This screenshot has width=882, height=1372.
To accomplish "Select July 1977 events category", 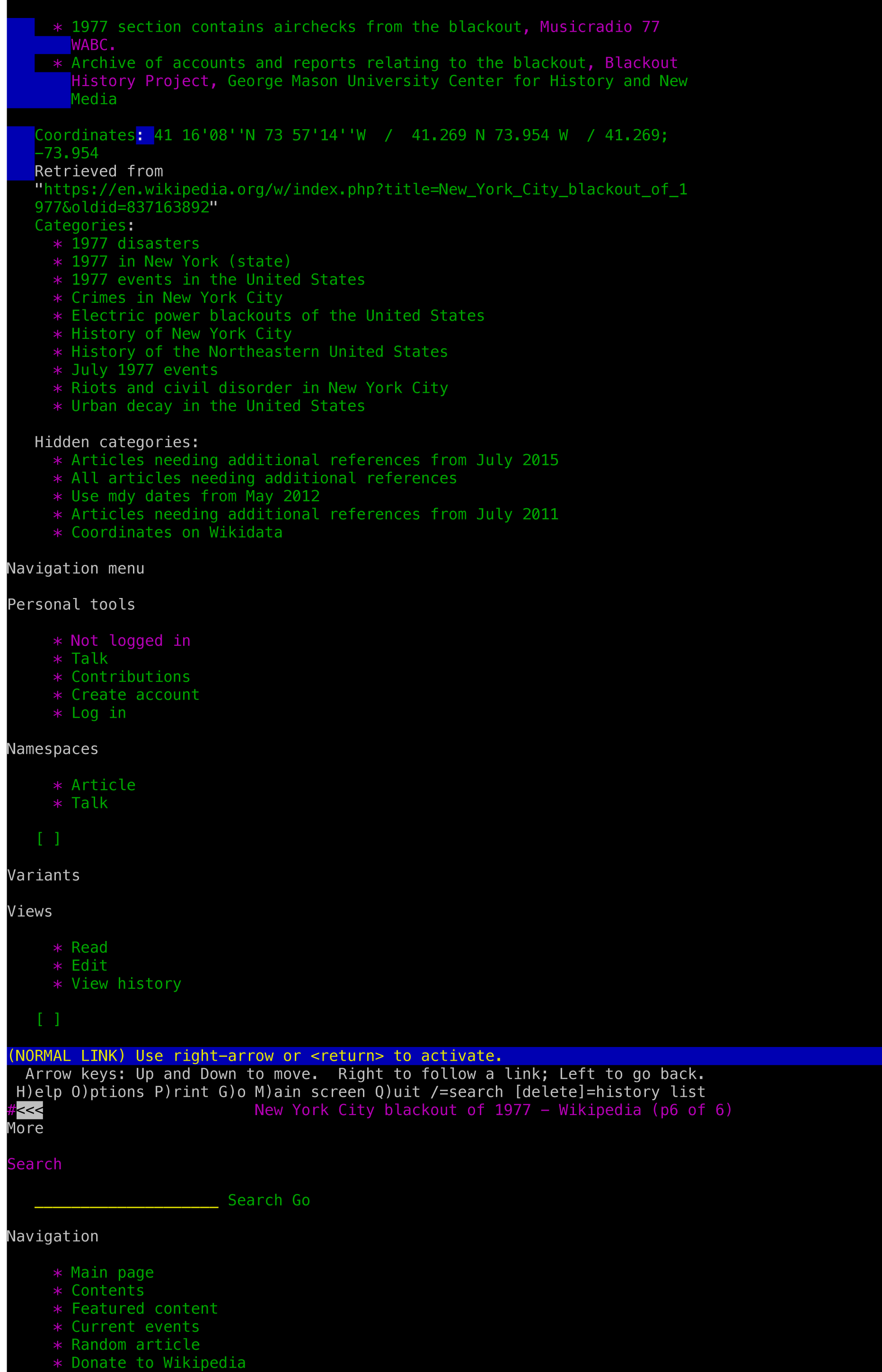I will coord(145,370).
